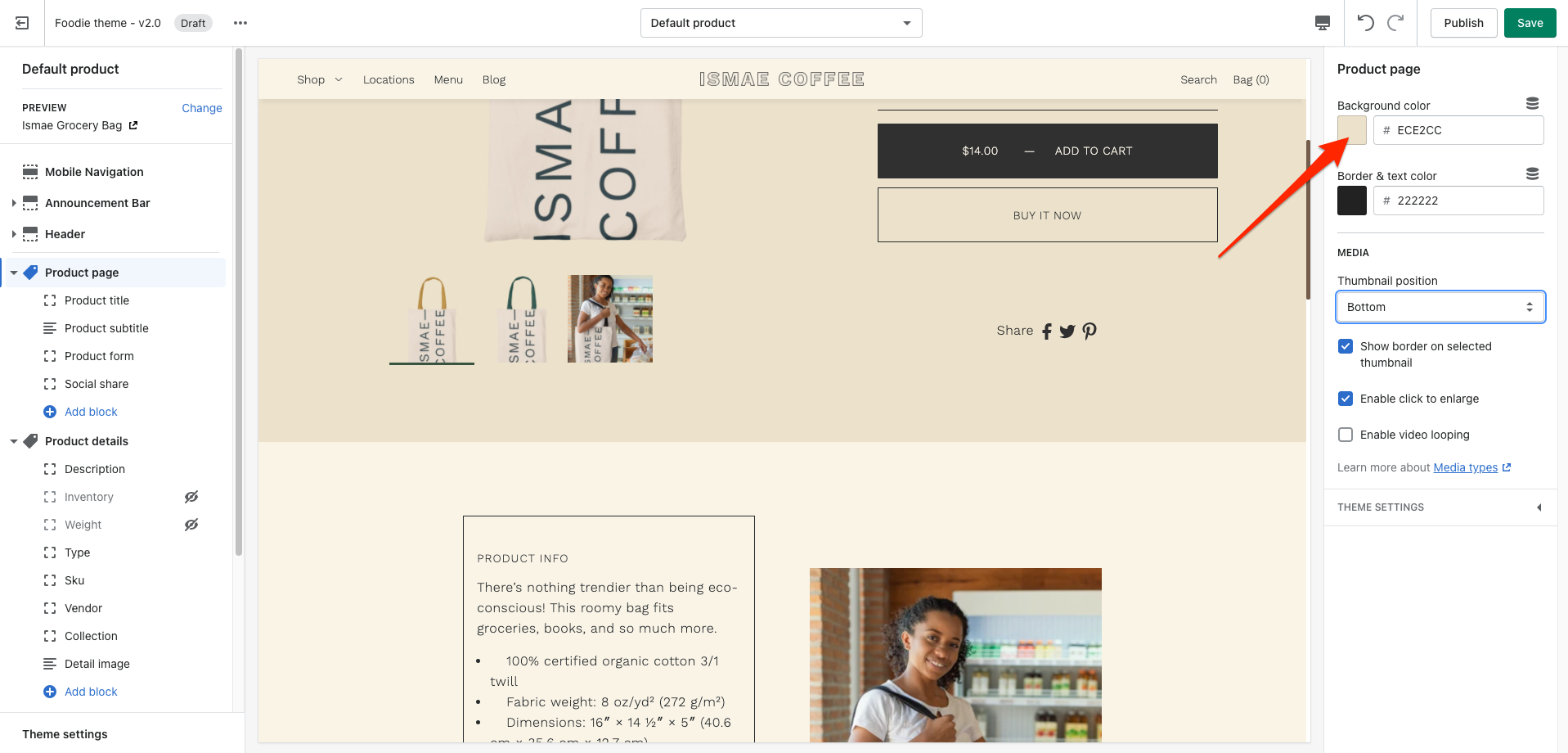Click the Publish button
1568x753 pixels.
[x=1463, y=23]
